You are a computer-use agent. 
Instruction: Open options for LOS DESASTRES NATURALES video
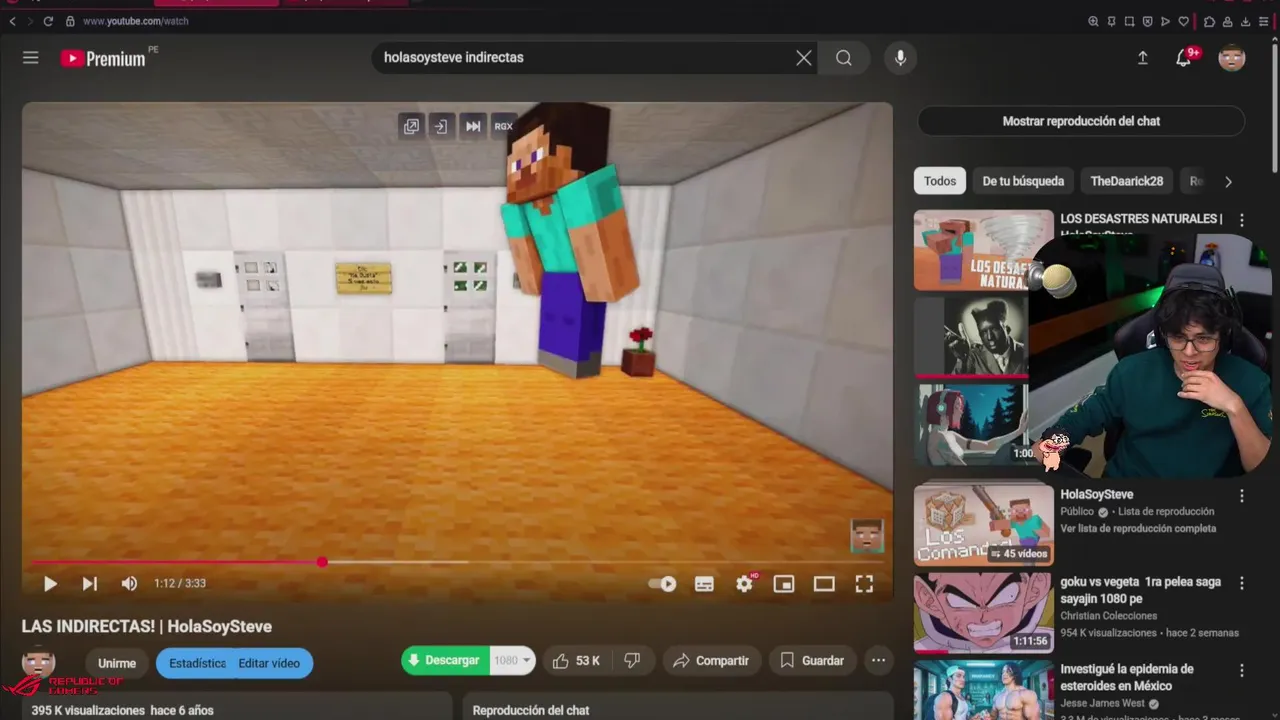coord(1242,220)
